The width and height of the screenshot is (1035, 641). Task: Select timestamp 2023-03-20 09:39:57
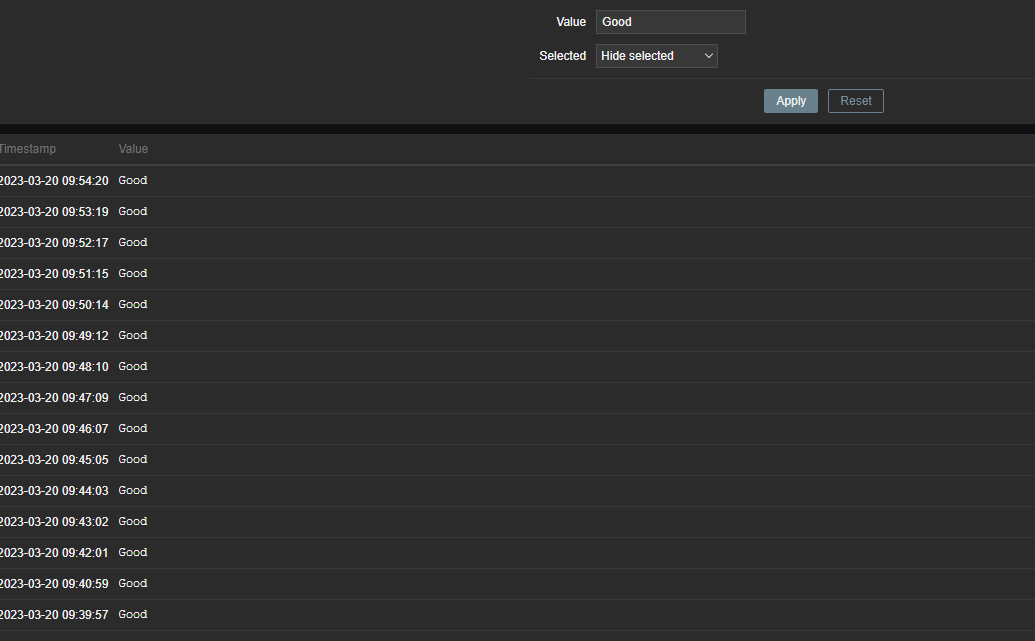tap(54, 615)
